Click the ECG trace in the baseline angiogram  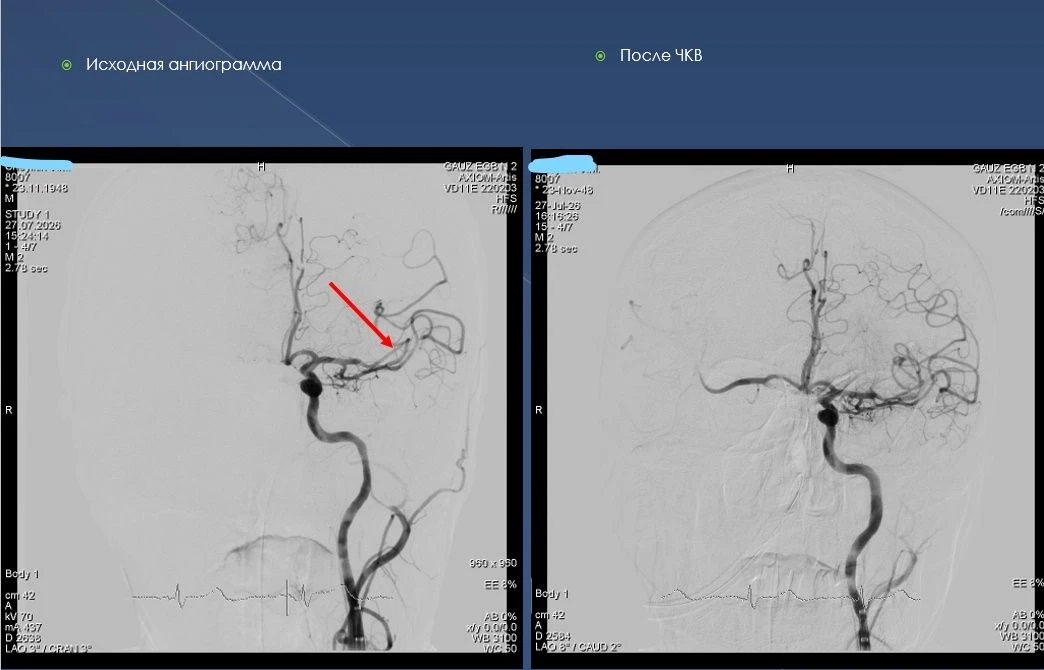263,595
